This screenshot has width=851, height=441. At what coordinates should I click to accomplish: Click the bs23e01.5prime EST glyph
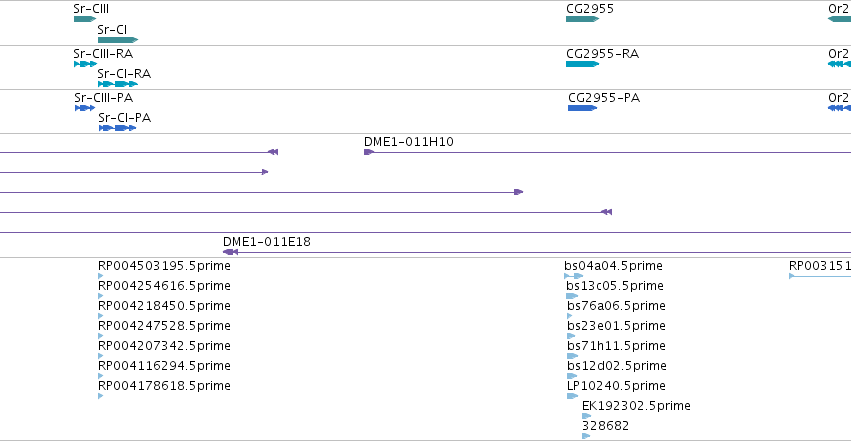570,336
